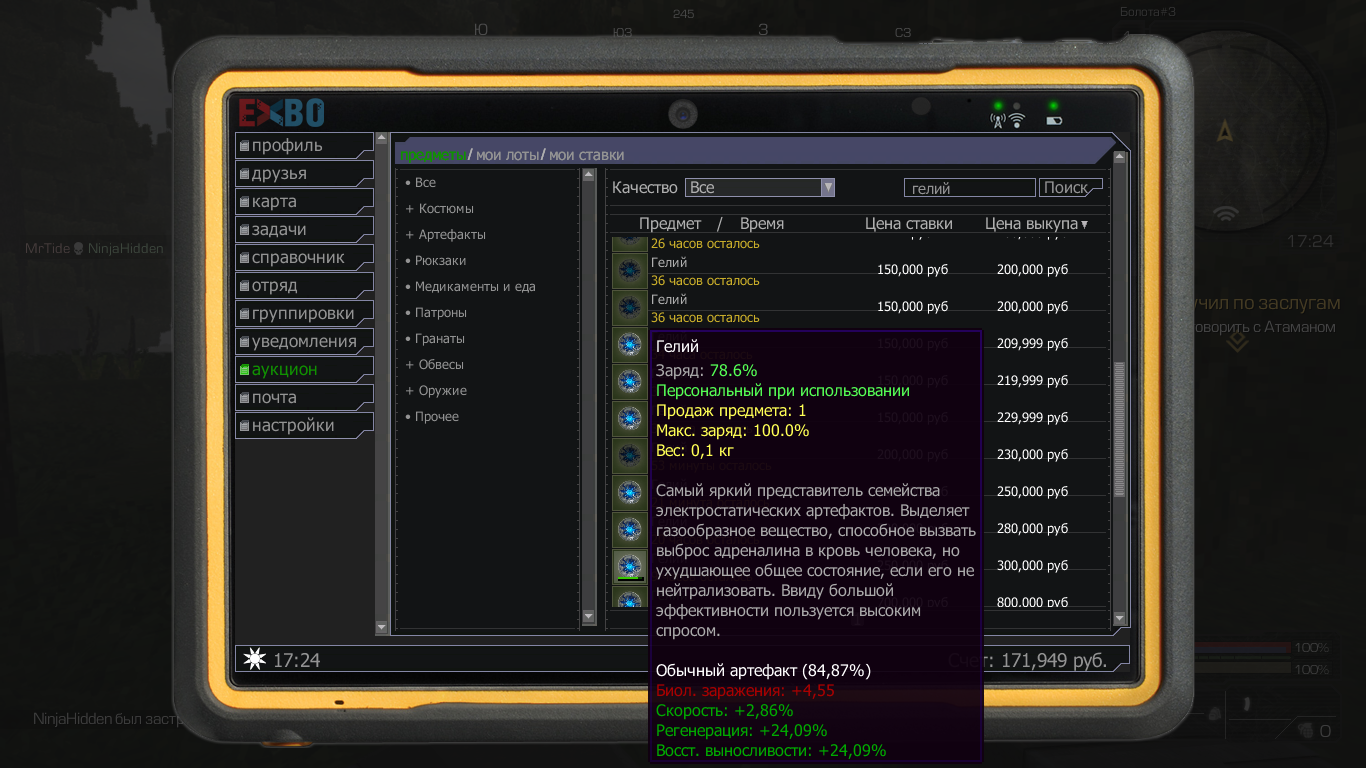Click the auction list scrollbar down arrow
The image size is (1366, 768).
tap(1120, 619)
